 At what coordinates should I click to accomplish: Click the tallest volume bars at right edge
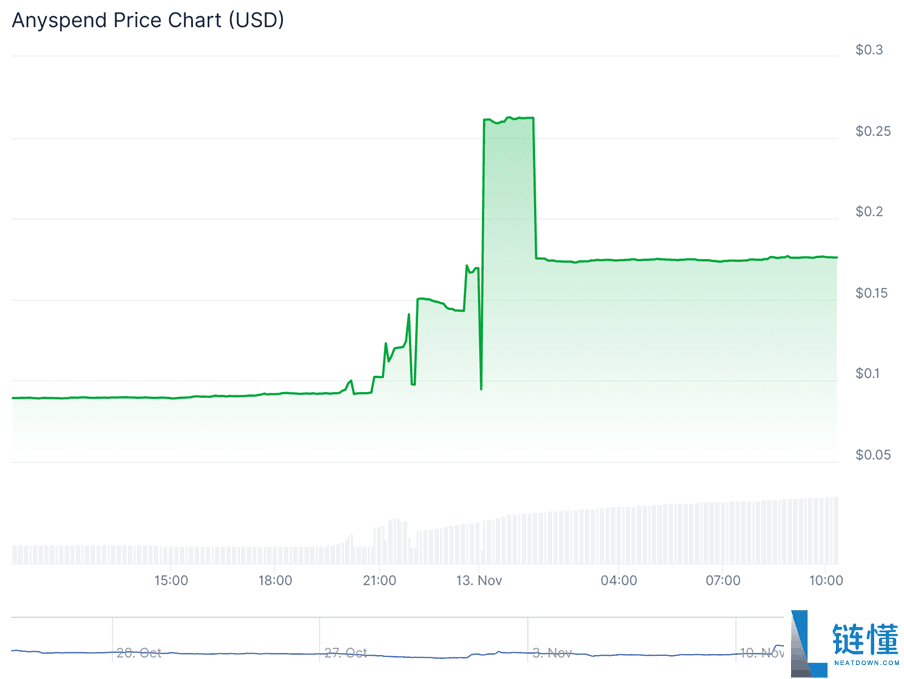tap(830, 530)
